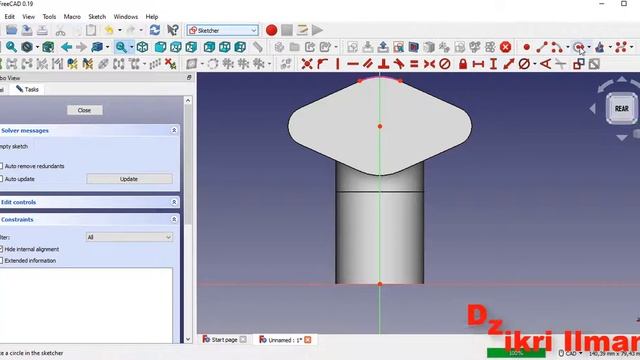
Task: Toggle driving/reference constraint icon
Action: click(x=578, y=64)
